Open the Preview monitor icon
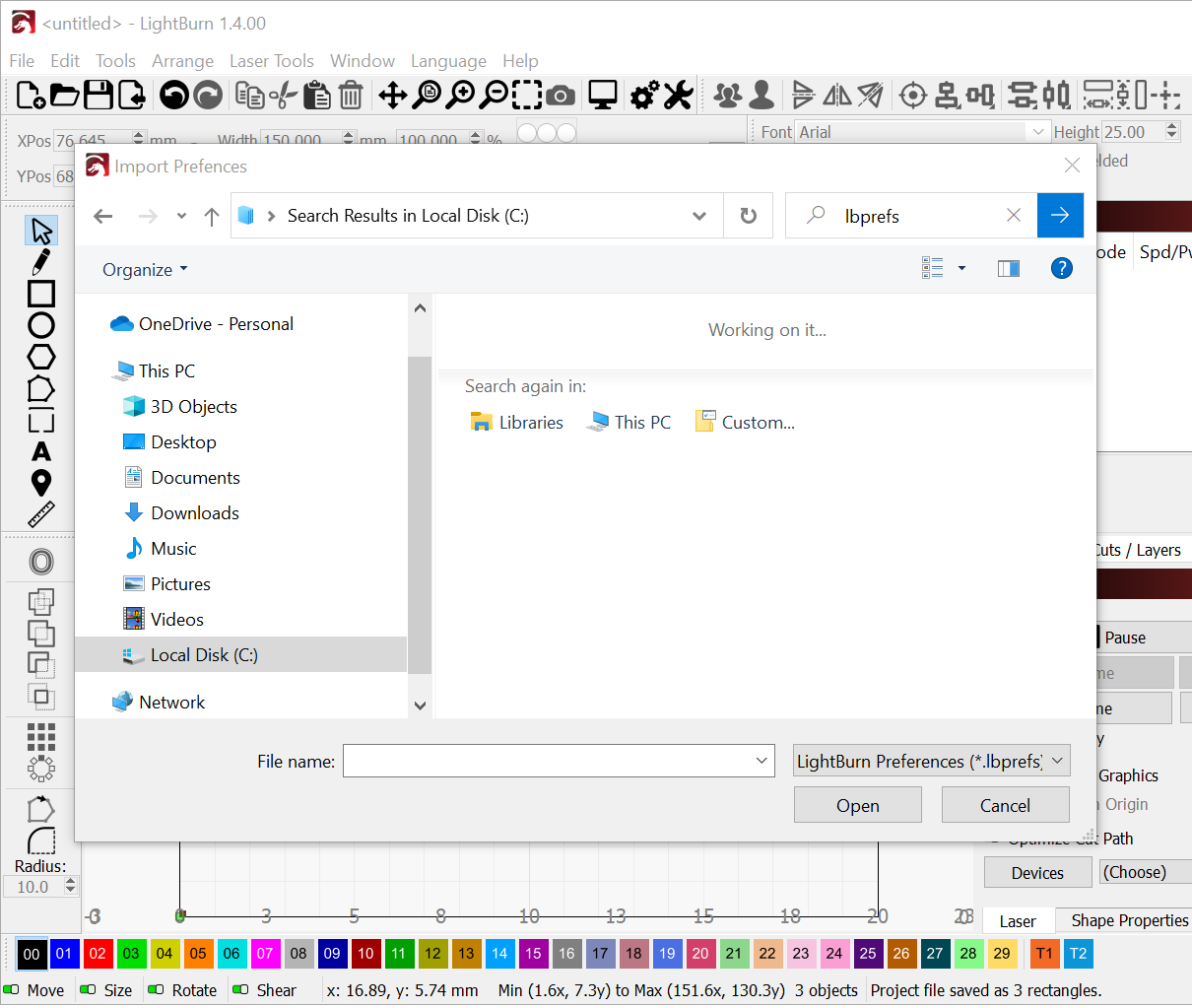The width and height of the screenshot is (1192, 1008). point(602,95)
